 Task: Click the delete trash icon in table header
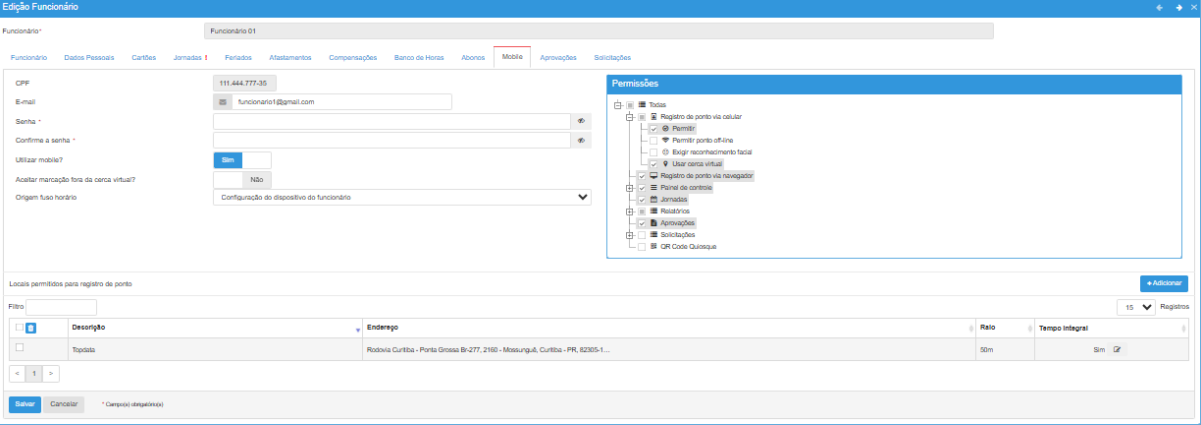coord(30,328)
